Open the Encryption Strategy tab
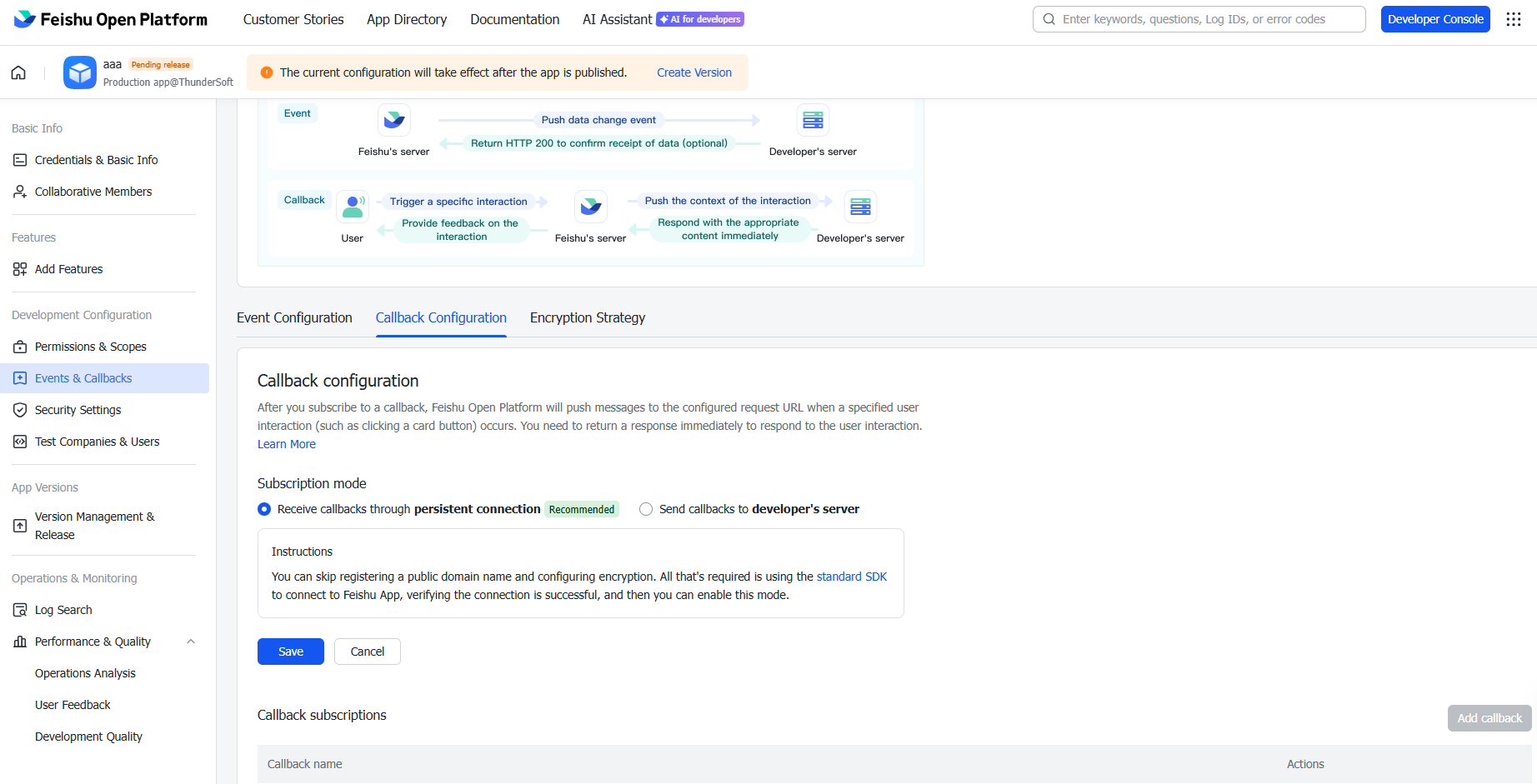 pyautogui.click(x=587, y=317)
